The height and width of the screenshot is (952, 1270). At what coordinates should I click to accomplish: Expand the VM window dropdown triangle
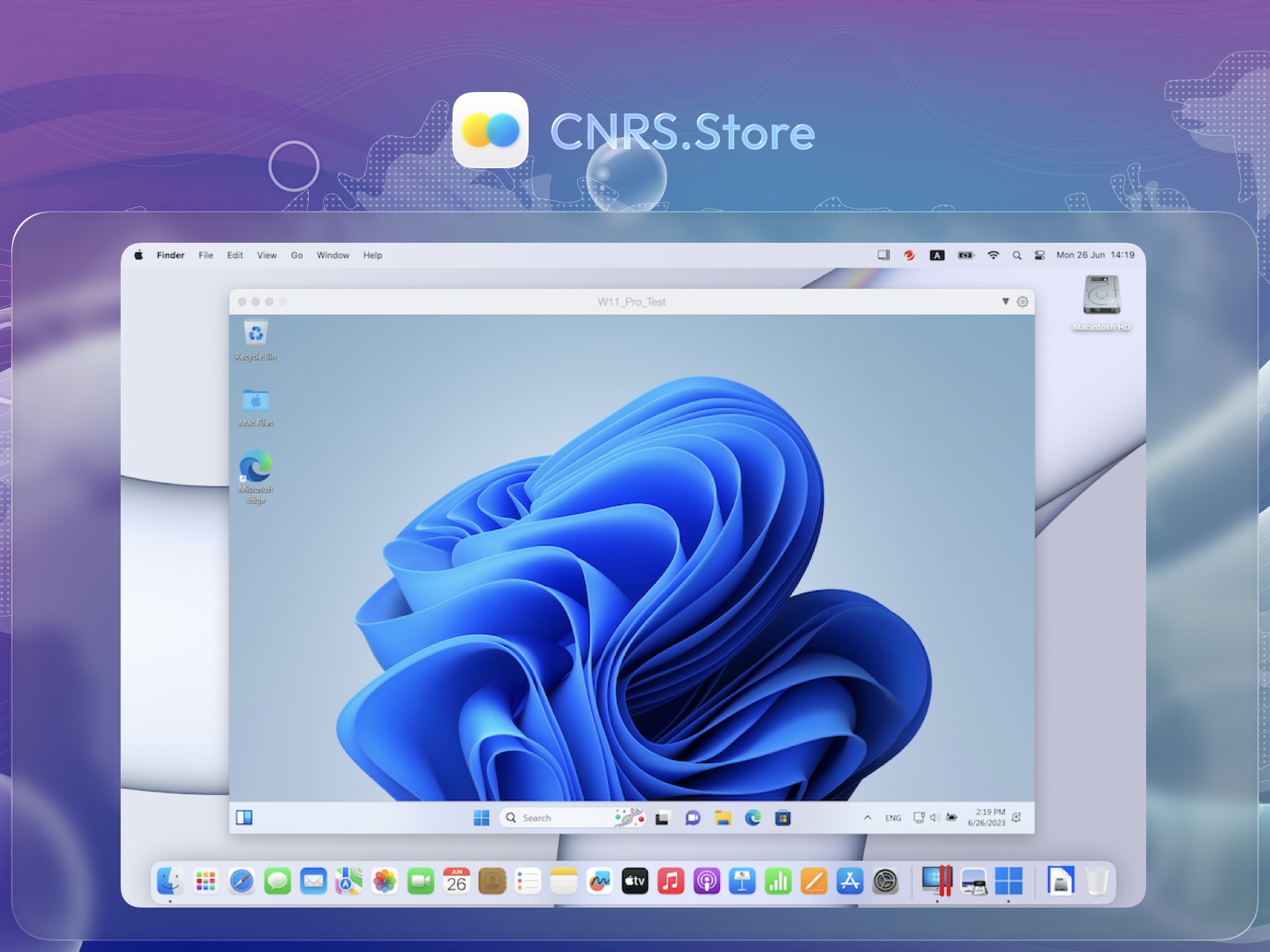pos(1005,301)
